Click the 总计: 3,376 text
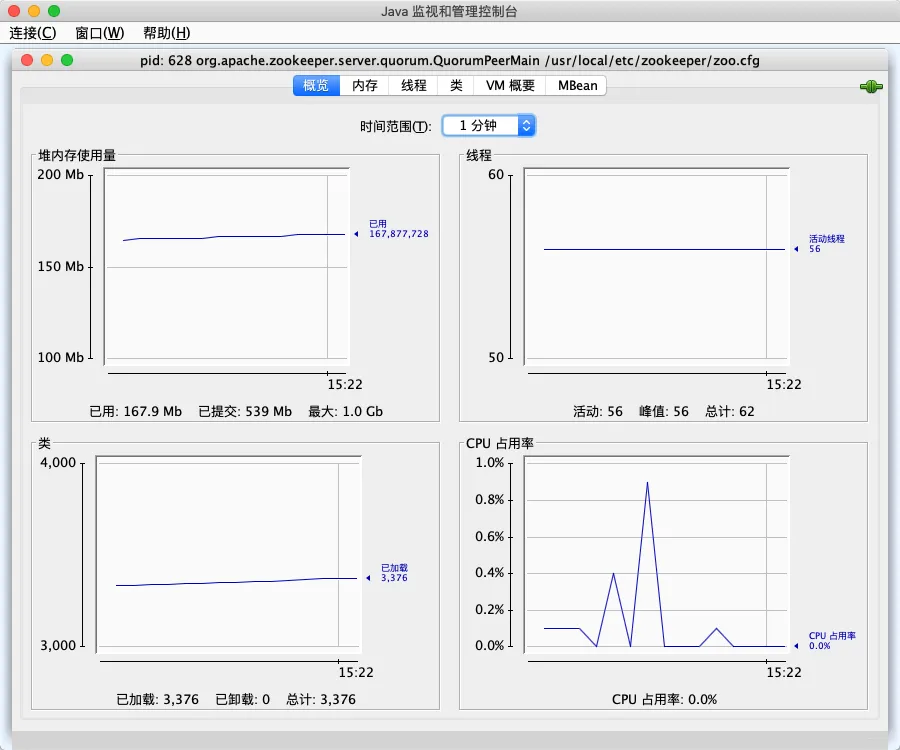The height and width of the screenshot is (750, 900). tap(321, 700)
